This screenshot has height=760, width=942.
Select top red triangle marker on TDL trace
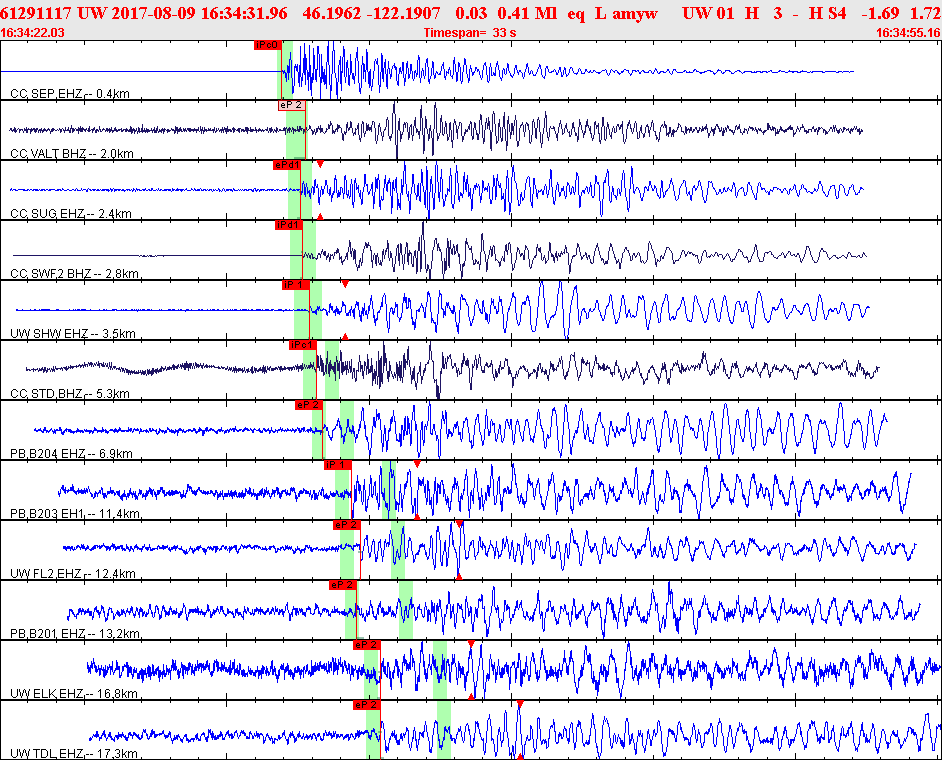pos(520,704)
